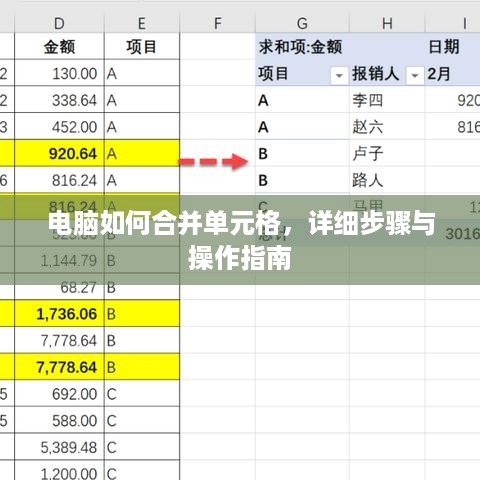
Task: Select project A cell beside 赵六
Action: point(302,127)
